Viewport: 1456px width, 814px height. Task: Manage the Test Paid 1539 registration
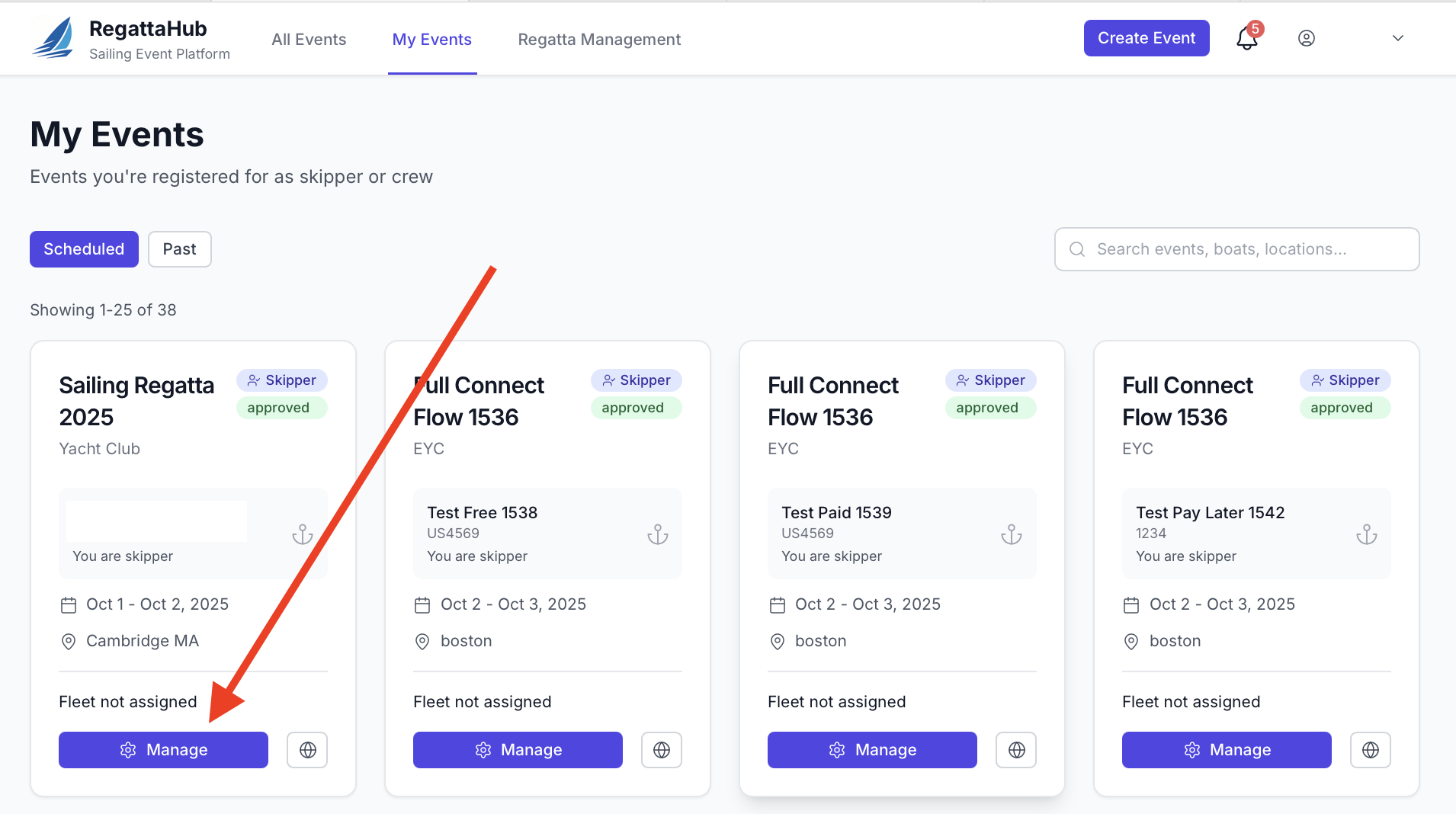click(871, 749)
